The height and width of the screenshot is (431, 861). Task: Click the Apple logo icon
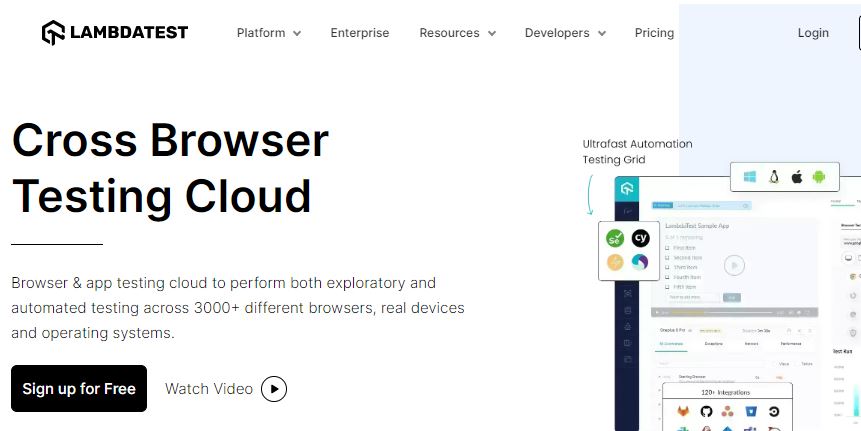click(797, 177)
